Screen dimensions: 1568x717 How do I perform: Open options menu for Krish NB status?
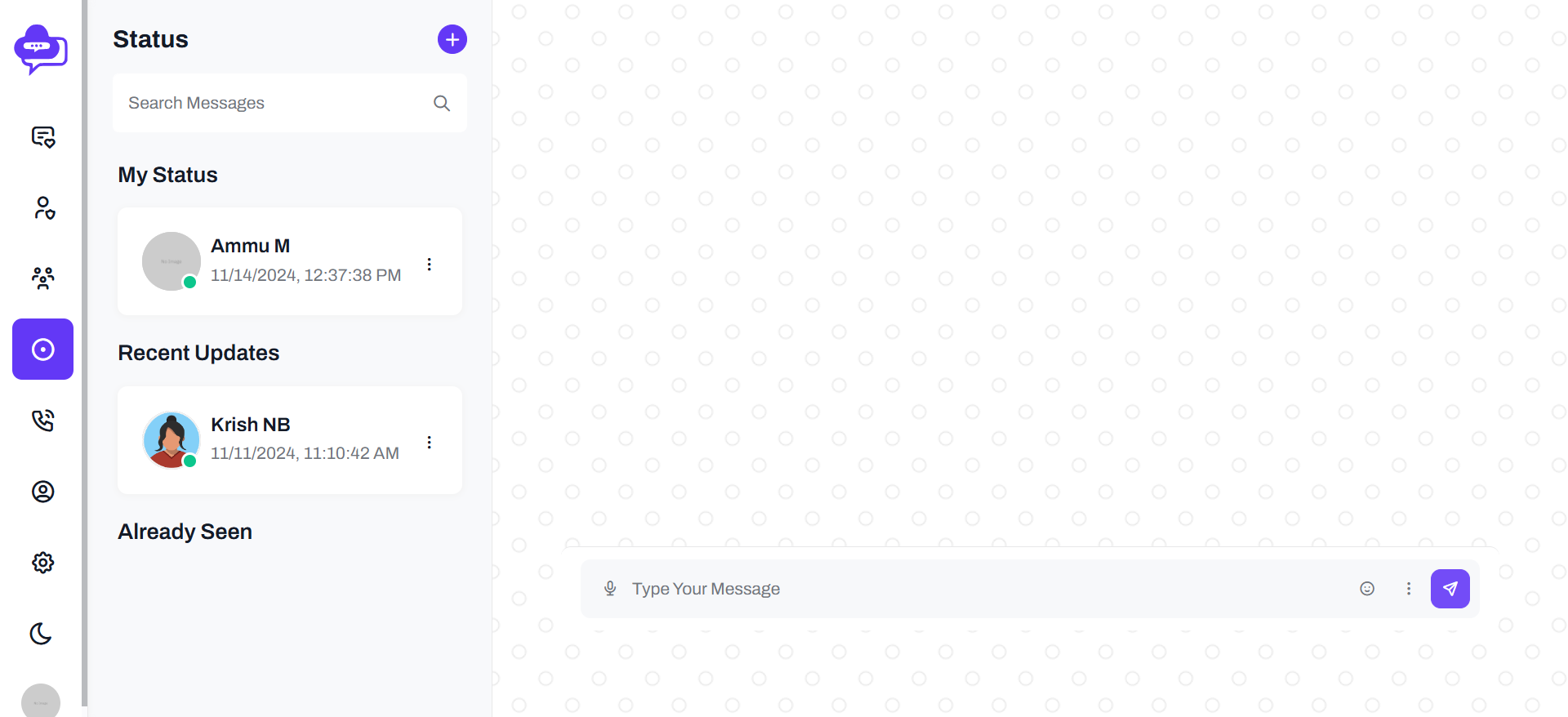coord(429,443)
